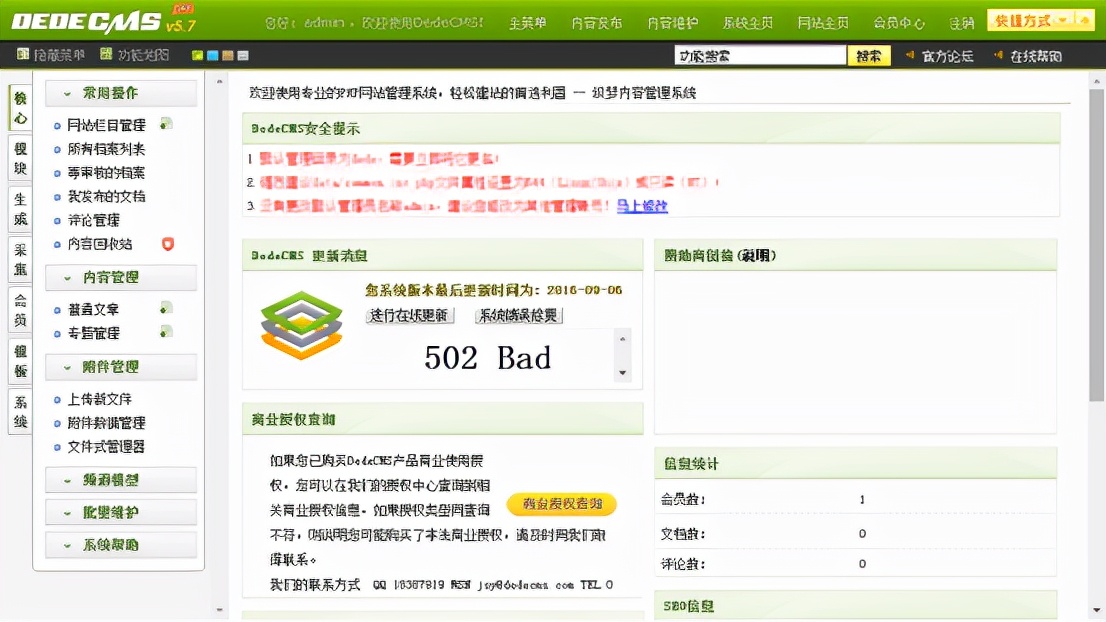Click the add icon beside 专题管理
This screenshot has width=1106, height=622.
coord(166,331)
